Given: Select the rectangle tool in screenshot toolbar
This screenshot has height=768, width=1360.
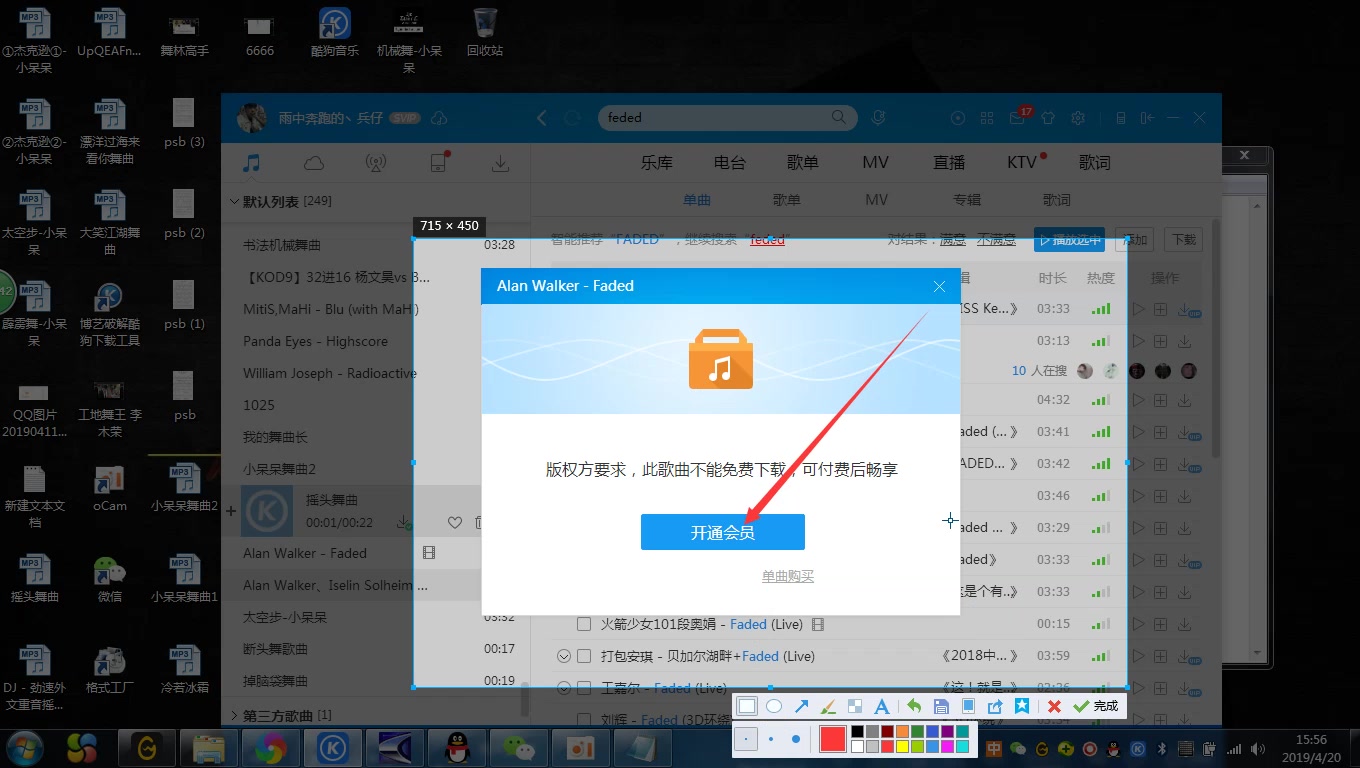Looking at the screenshot, I should coord(747,706).
